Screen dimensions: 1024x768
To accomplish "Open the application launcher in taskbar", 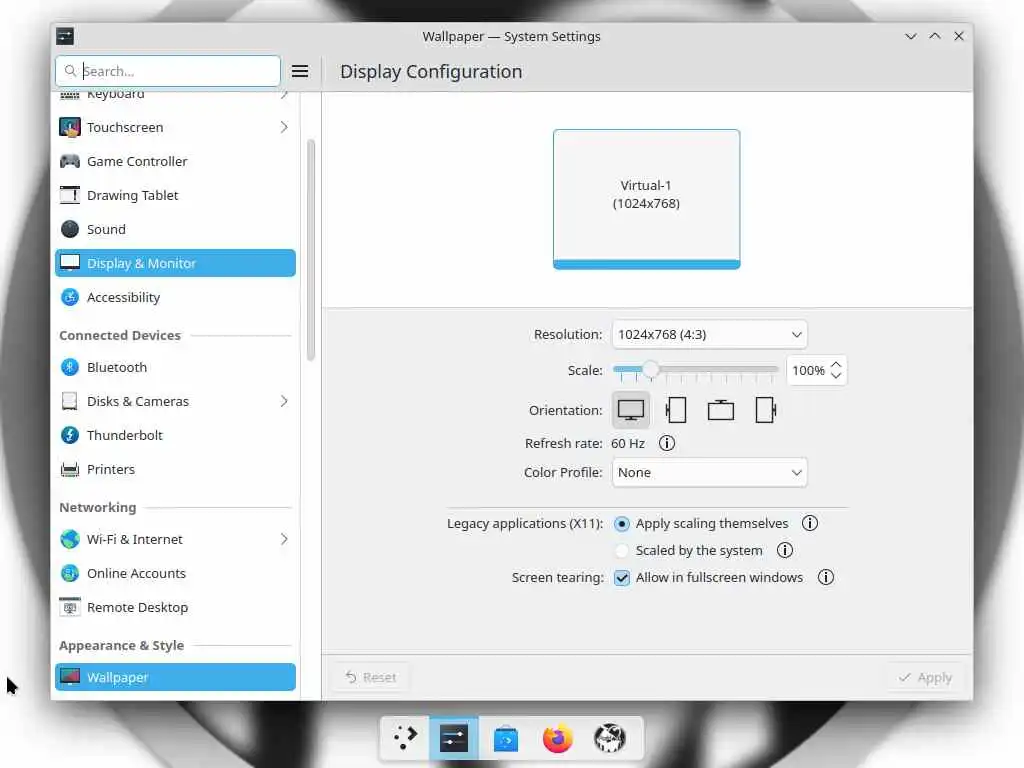I will tap(405, 739).
